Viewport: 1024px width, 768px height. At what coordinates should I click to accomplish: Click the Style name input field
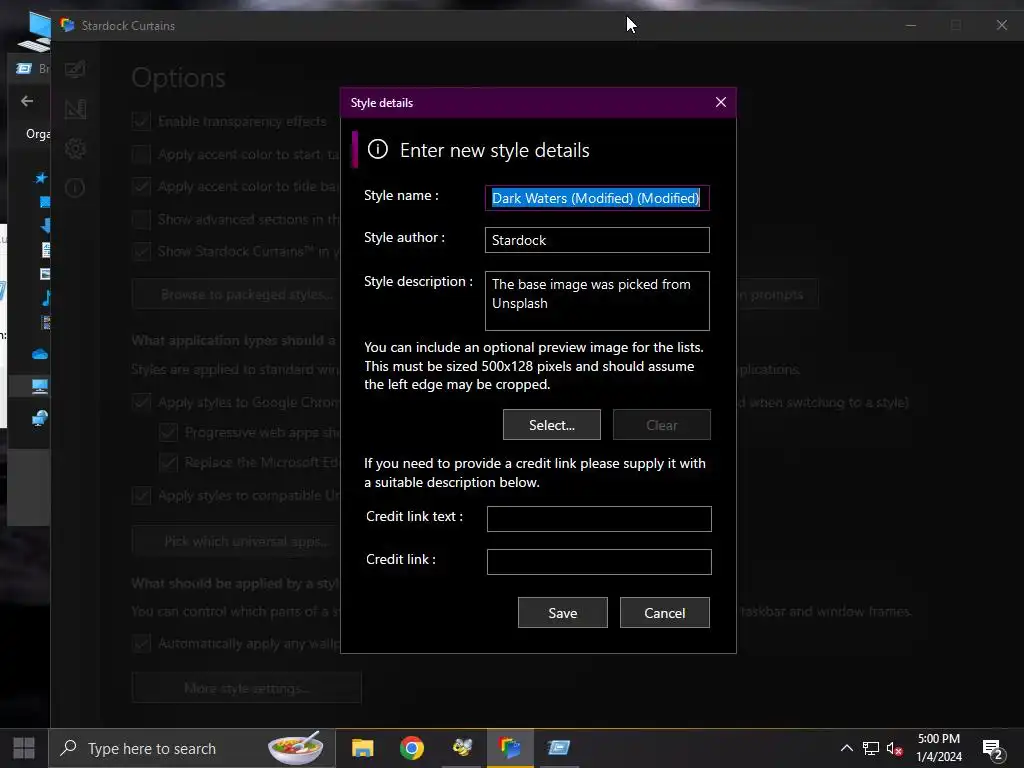point(597,198)
